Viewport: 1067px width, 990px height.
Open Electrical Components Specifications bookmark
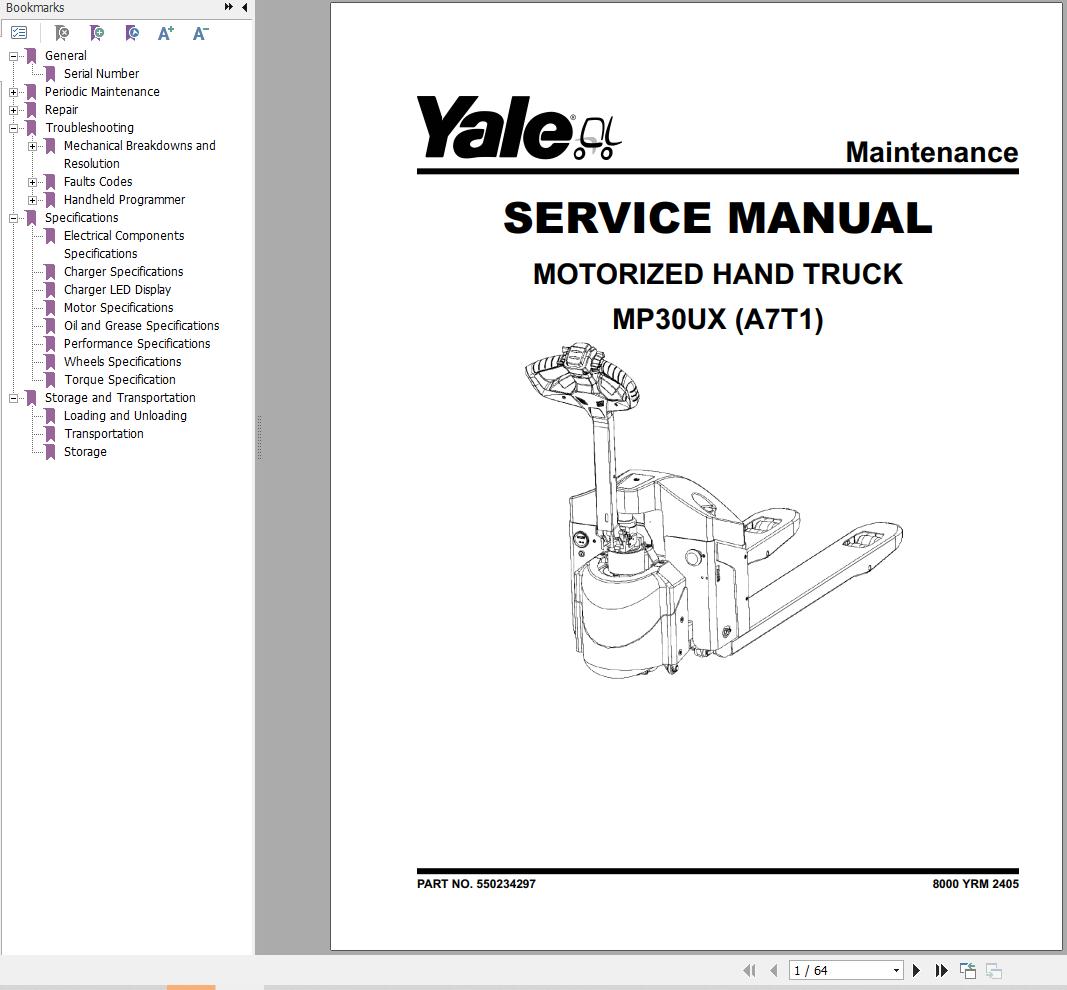(124, 244)
